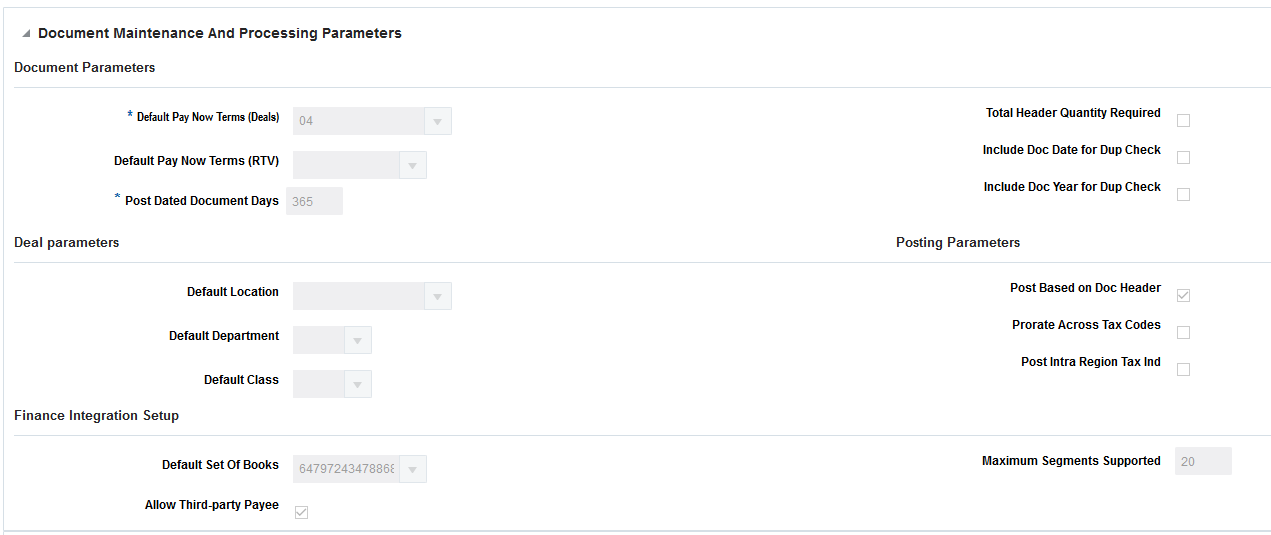Click the Maximum Segments Supported field
Viewport: 1271px width, 535px height.
pos(1203,461)
